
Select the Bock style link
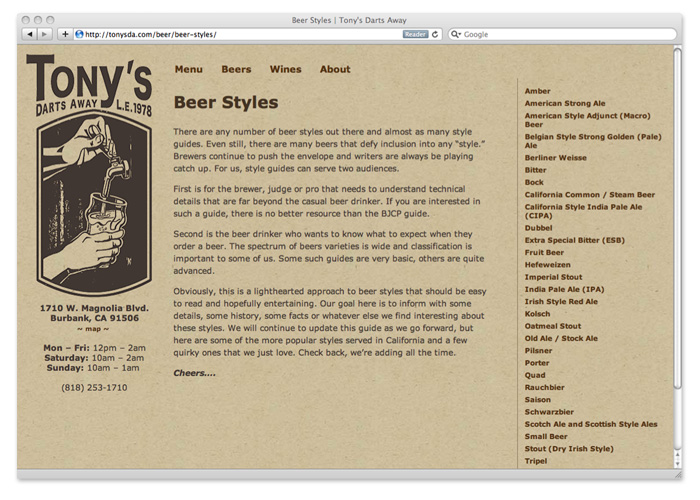pos(534,183)
